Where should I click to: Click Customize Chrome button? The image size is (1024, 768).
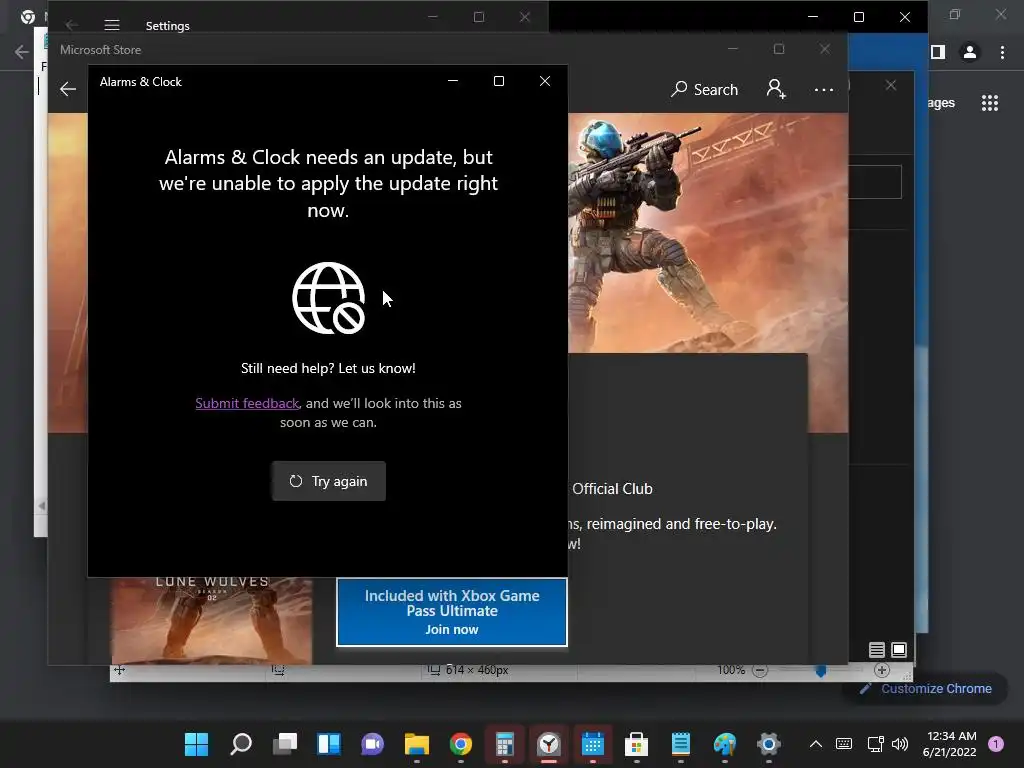pos(925,688)
